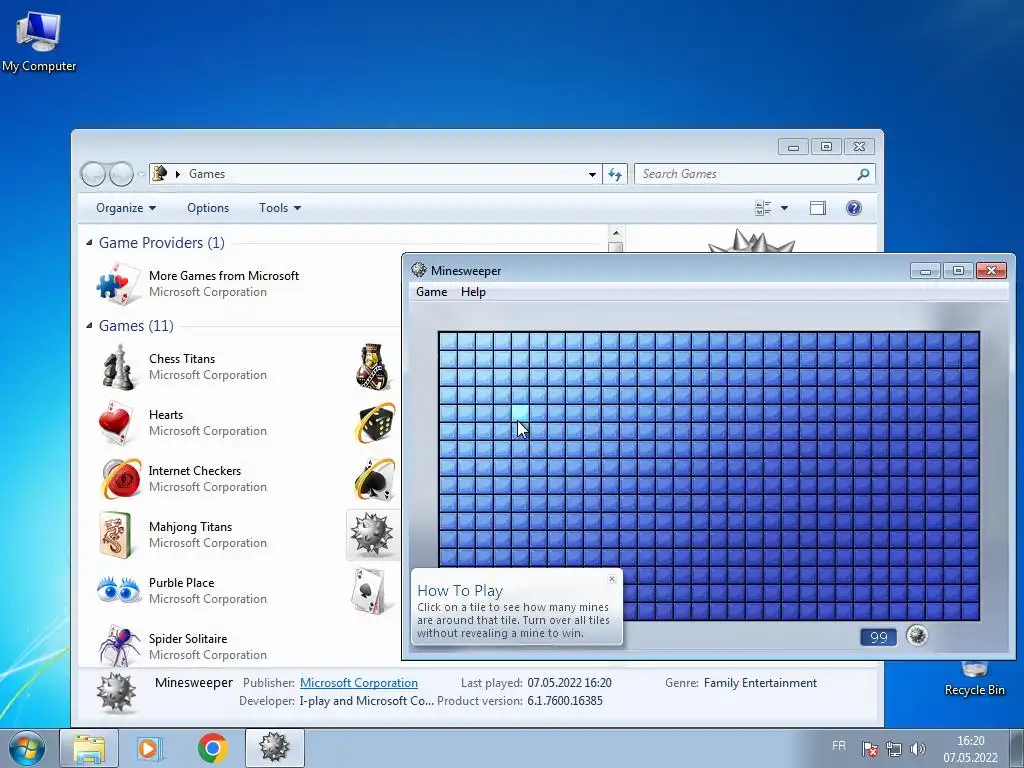Open the address bar history dropdown

(x=592, y=174)
